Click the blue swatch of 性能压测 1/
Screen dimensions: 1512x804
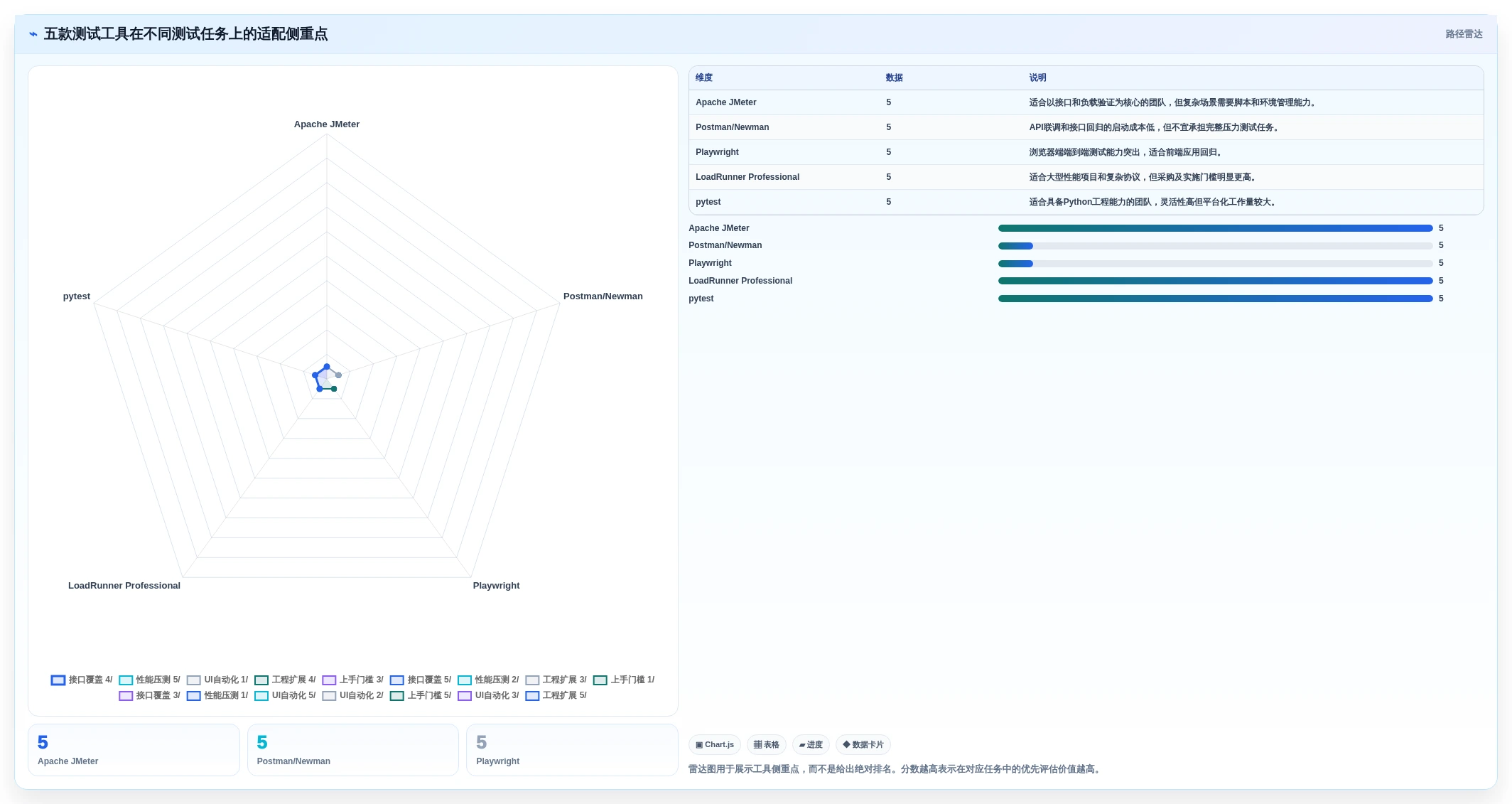coord(194,696)
